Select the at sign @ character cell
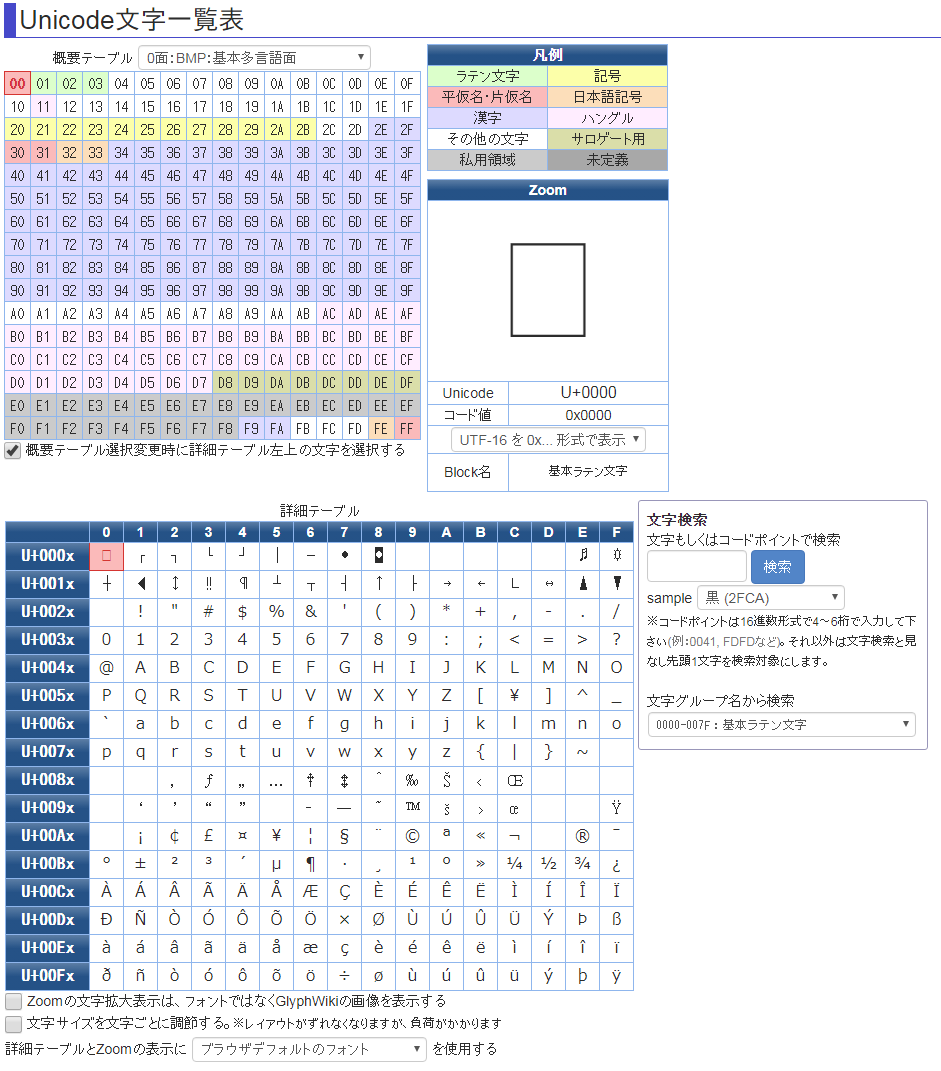Image resolution: width=941 pixels, height=1071 pixels. click(106, 668)
